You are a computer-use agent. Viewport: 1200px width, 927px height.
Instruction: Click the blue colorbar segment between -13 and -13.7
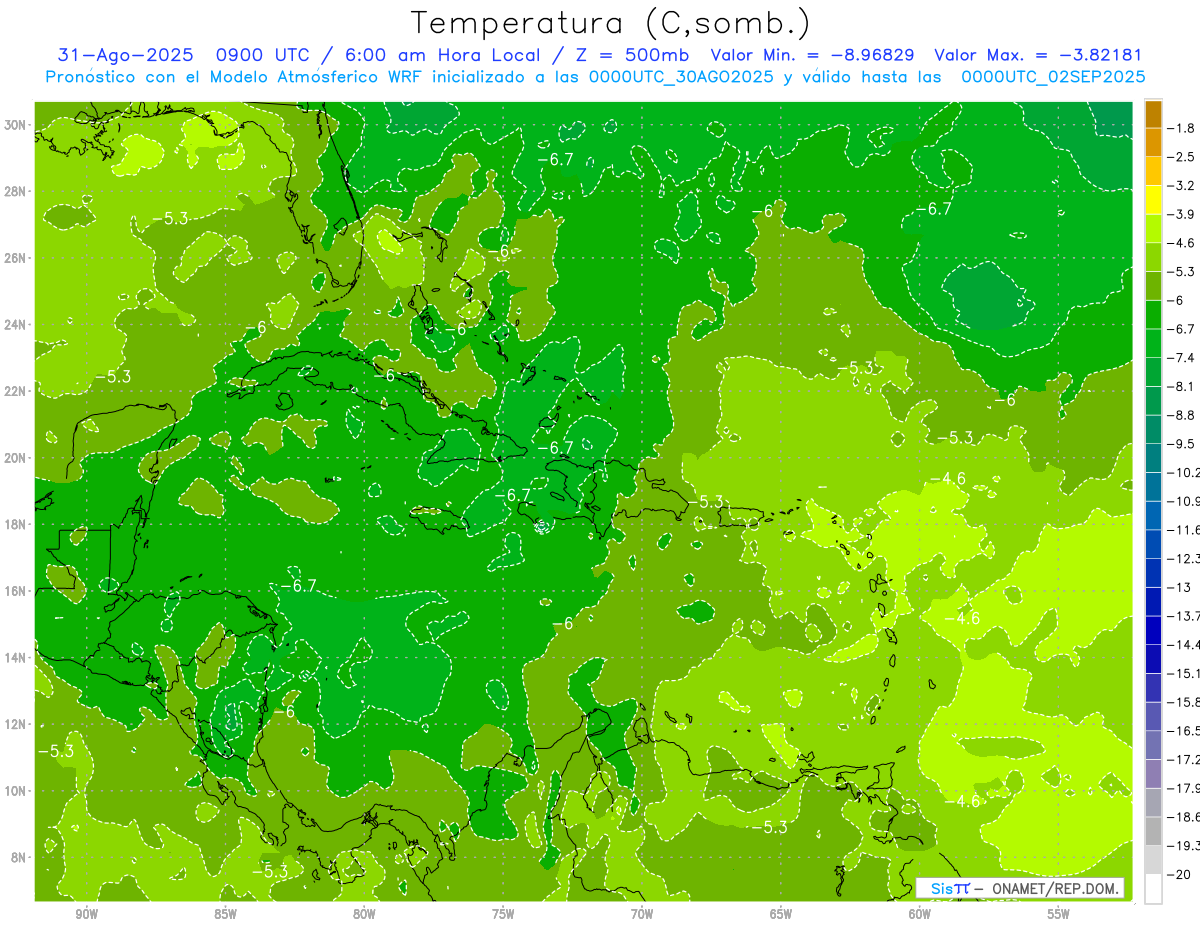pos(1153,602)
